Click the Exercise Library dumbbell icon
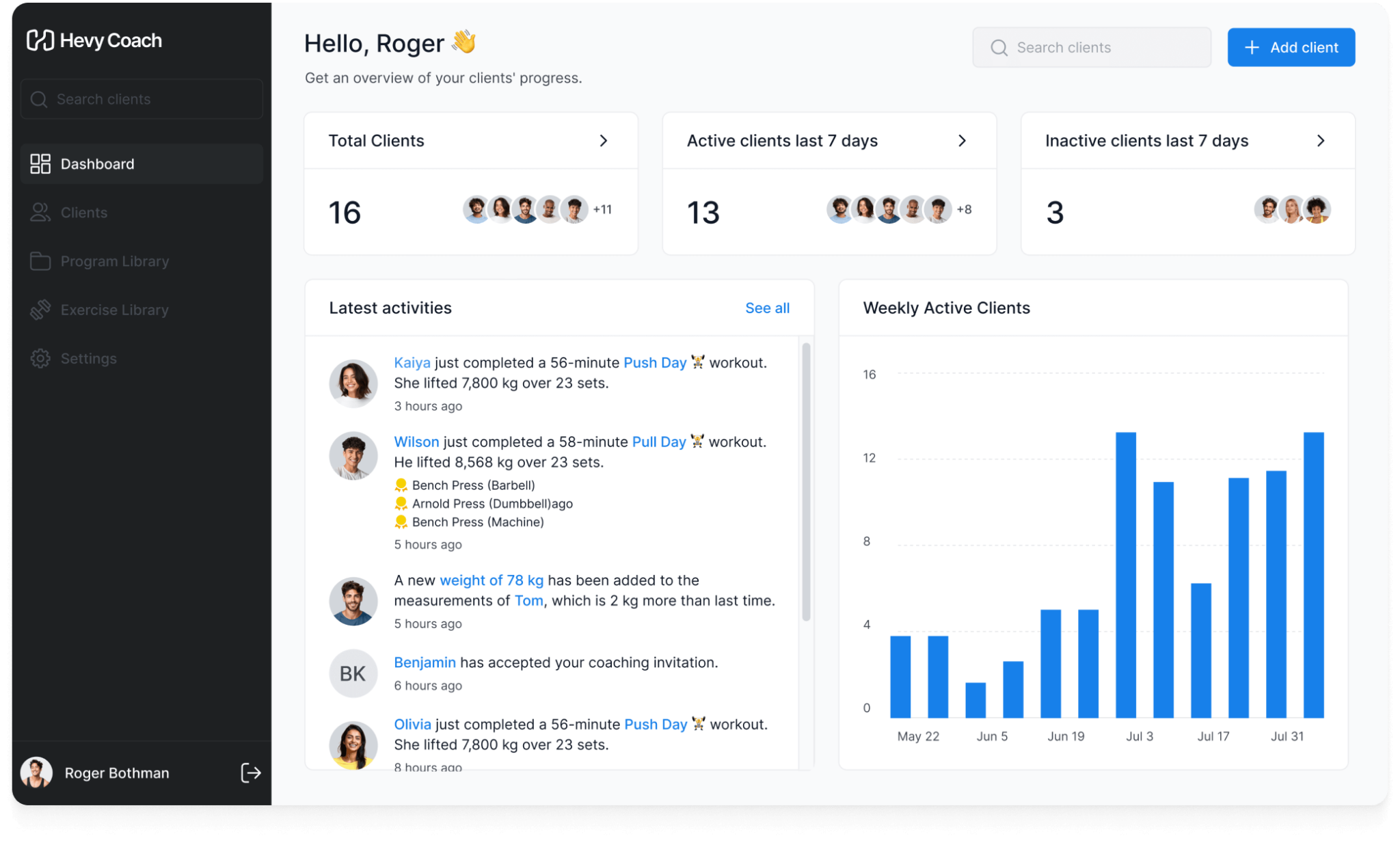The width and height of the screenshot is (1400, 847). 40,310
